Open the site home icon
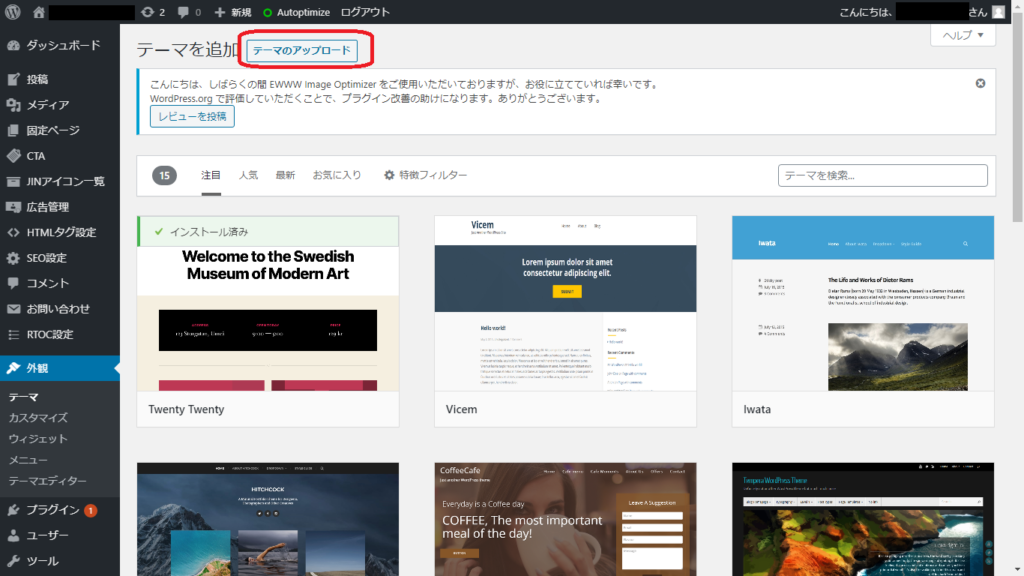Screen dimensions: 1024x576 click(39, 12)
